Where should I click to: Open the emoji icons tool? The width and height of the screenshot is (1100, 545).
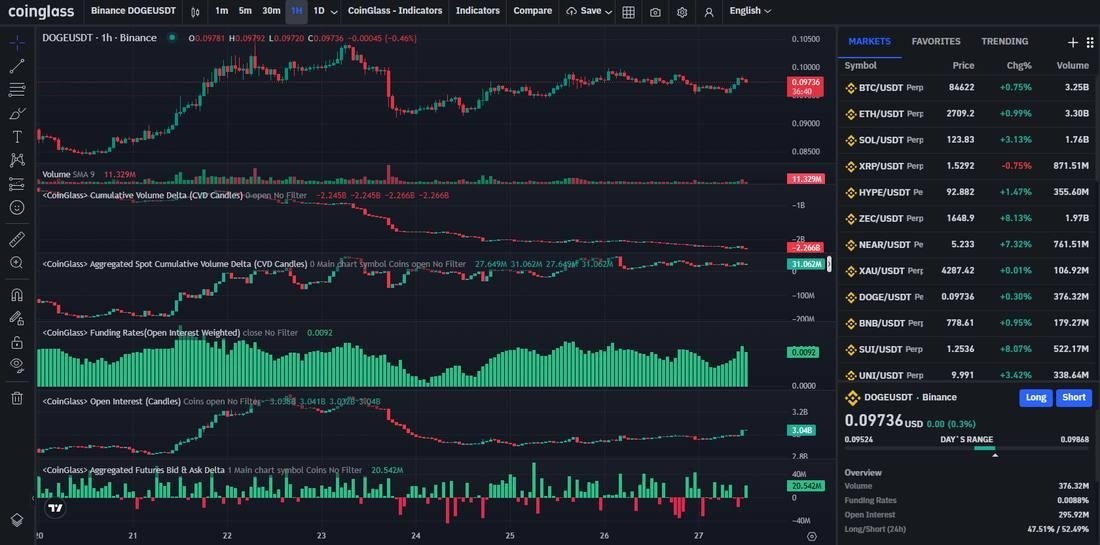click(17, 208)
